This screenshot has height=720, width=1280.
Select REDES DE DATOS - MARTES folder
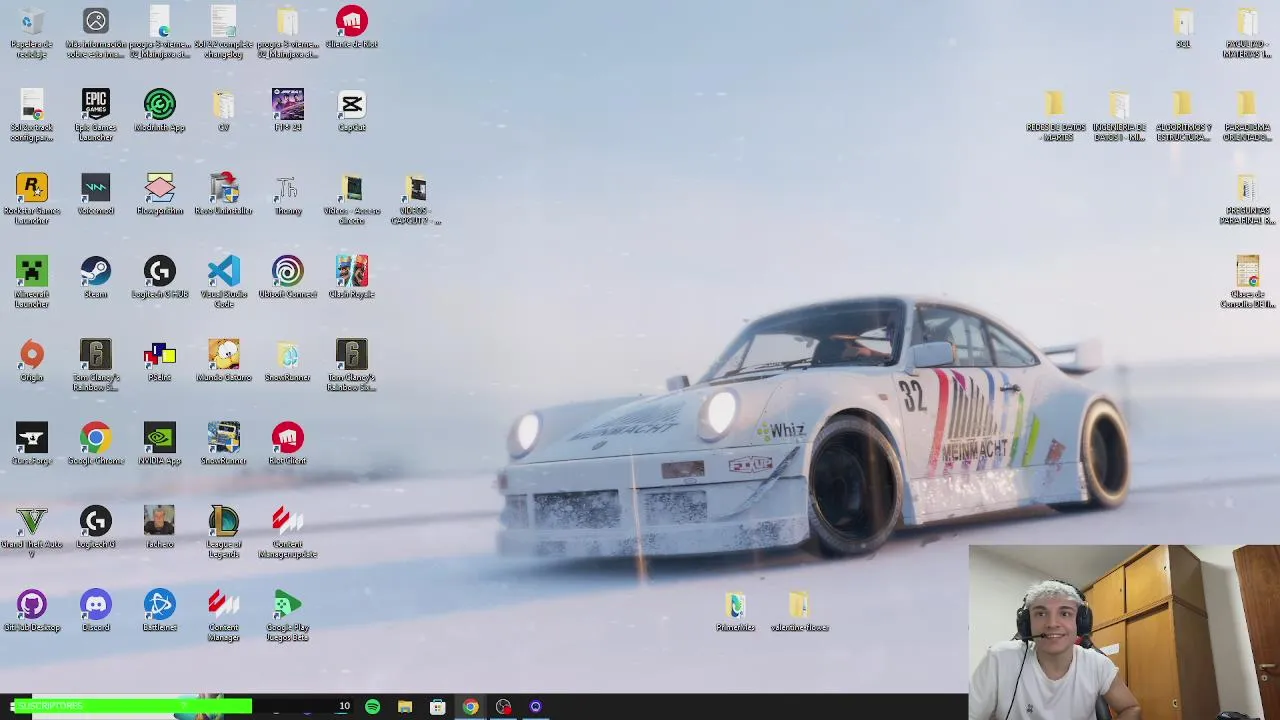coord(1055,115)
